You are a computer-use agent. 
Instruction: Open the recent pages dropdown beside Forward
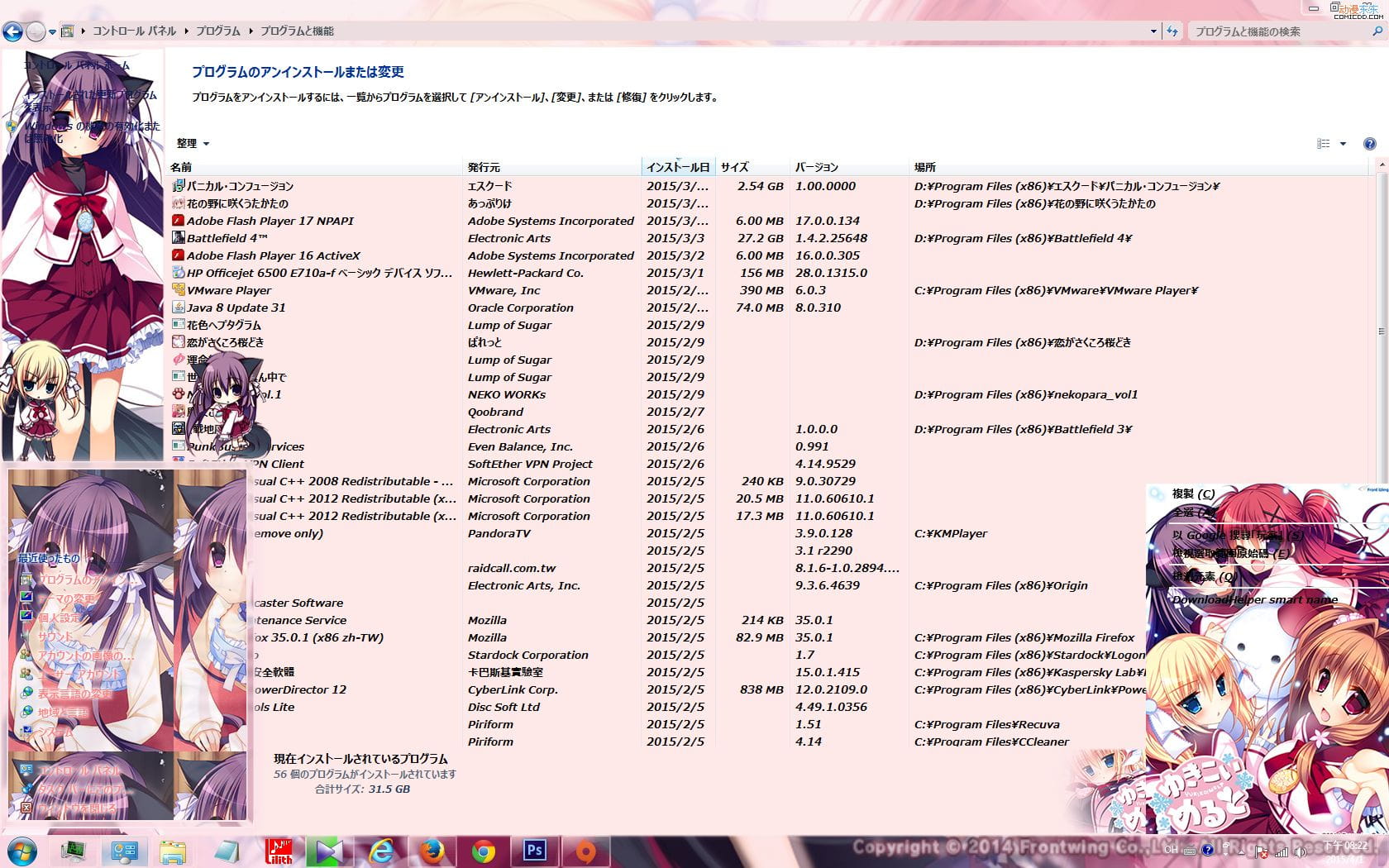pyautogui.click(x=52, y=32)
